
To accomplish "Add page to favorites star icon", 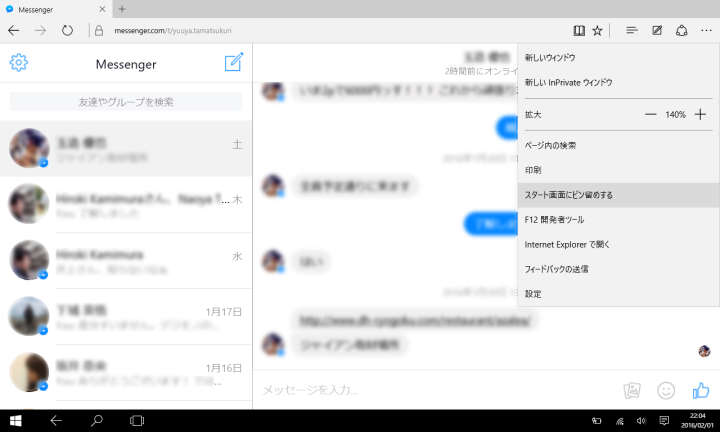I will tap(597, 31).
